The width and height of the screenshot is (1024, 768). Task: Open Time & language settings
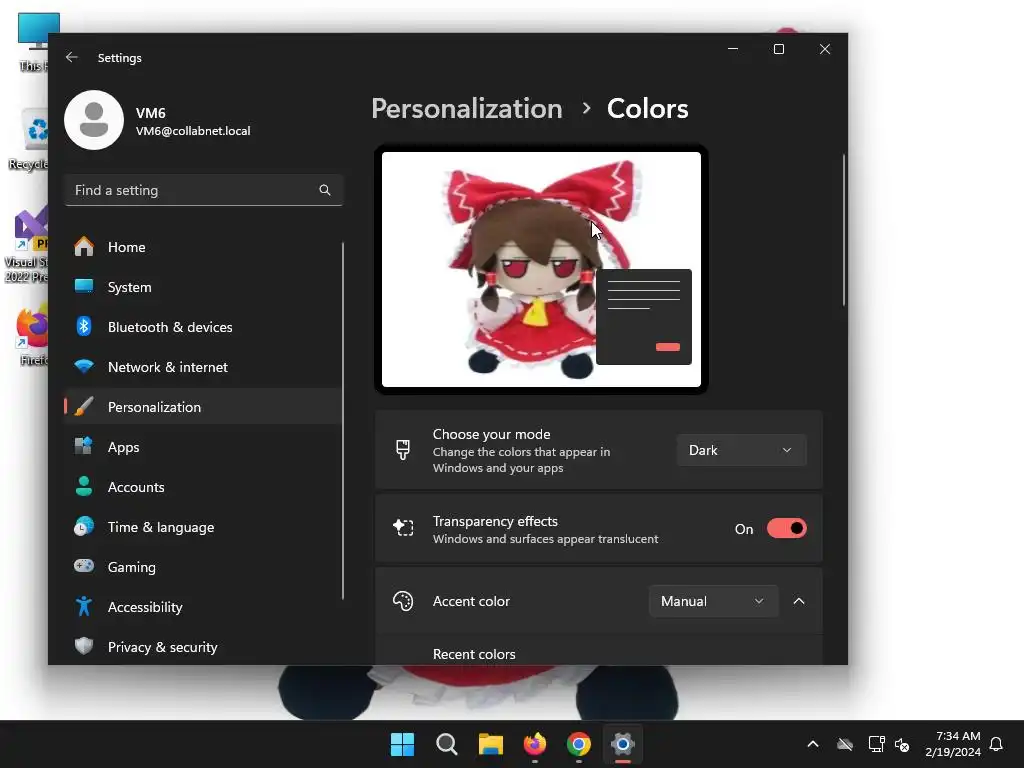pyautogui.click(x=203, y=526)
